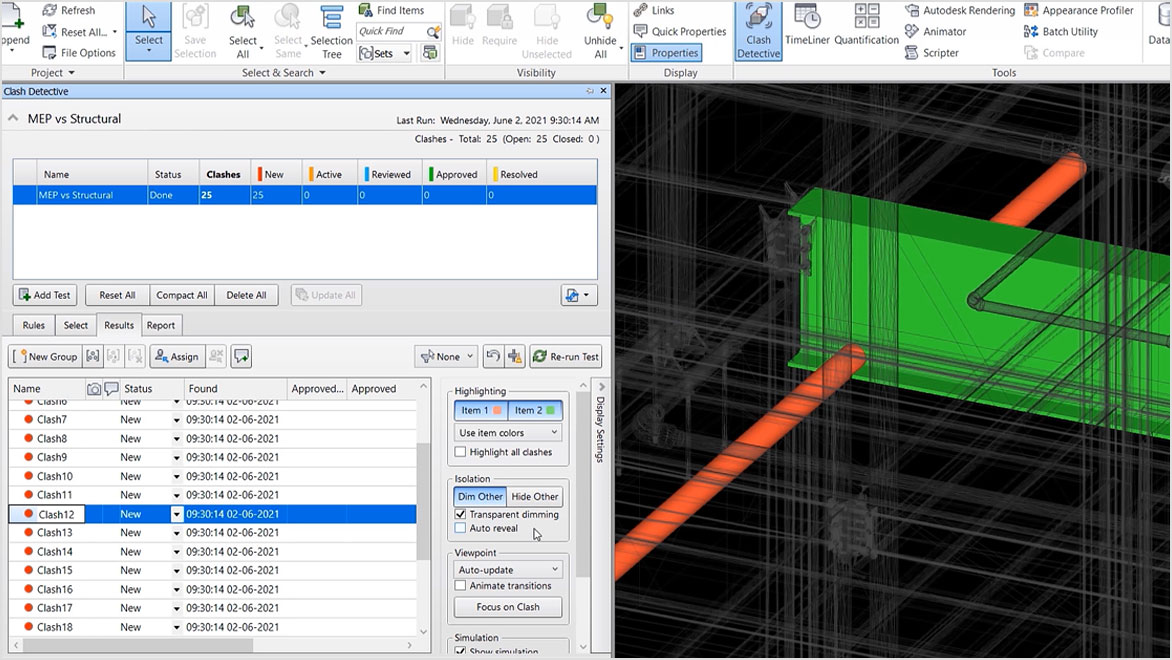The height and width of the screenshot is (660, 1172).
Task: Open the Sets dropdown
Action: (405, 53)
